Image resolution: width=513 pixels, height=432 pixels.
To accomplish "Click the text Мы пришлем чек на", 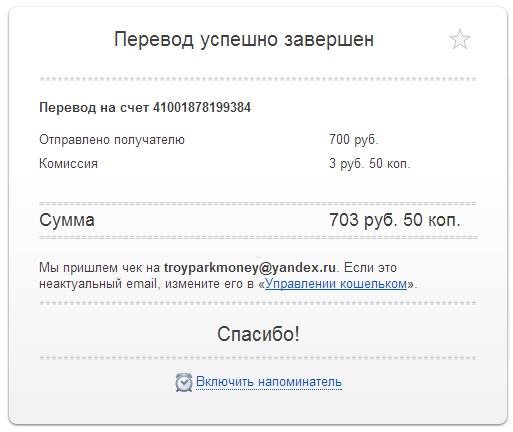I will pos(100,268).
